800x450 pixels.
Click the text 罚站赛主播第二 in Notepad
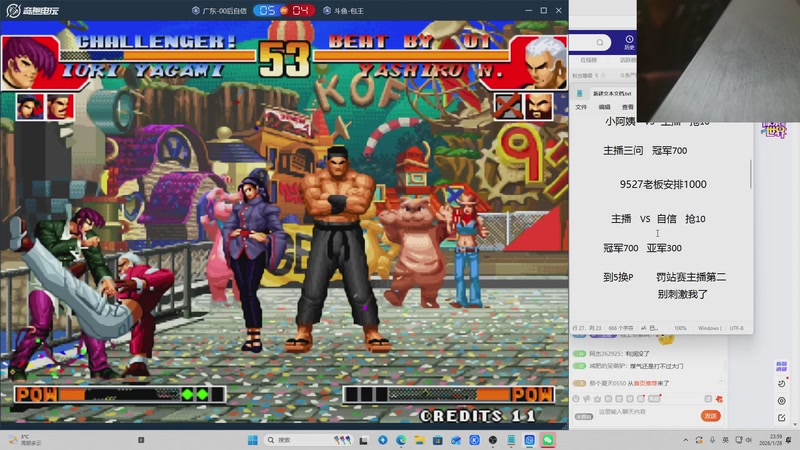(691, 277)
